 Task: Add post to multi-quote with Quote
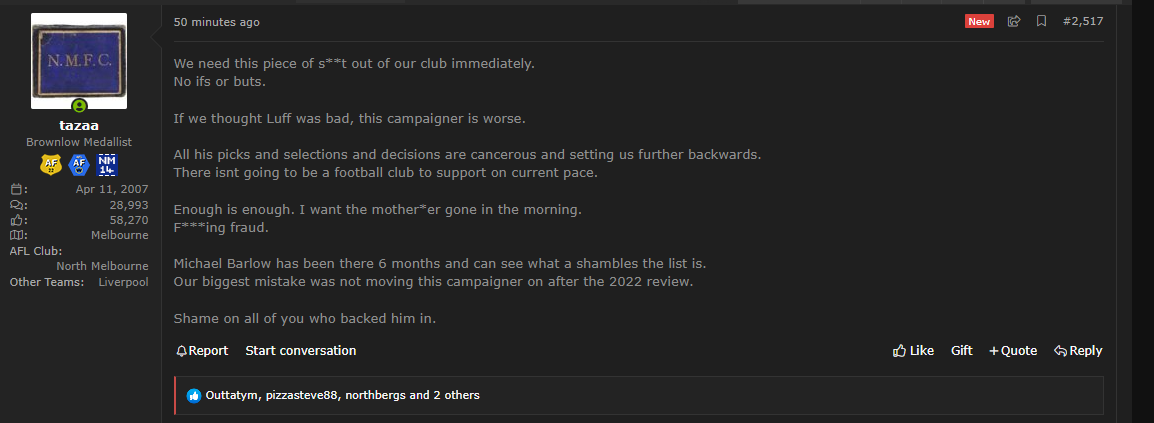[1013, 351]
